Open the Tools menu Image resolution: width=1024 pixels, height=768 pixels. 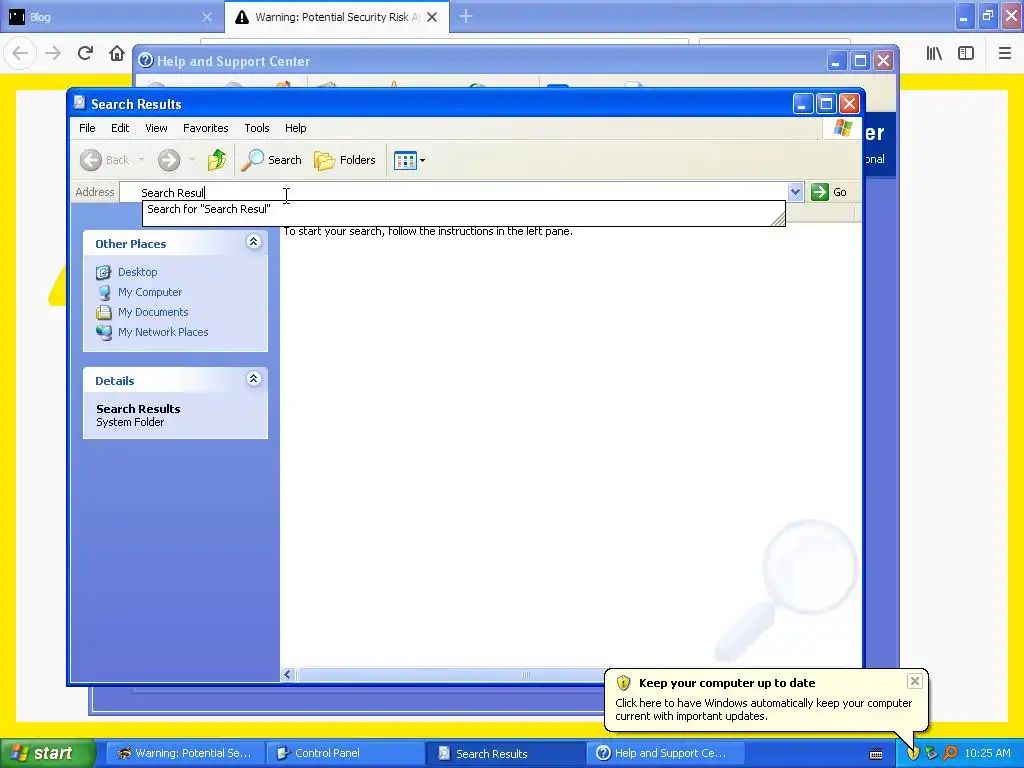pos(257,128)
